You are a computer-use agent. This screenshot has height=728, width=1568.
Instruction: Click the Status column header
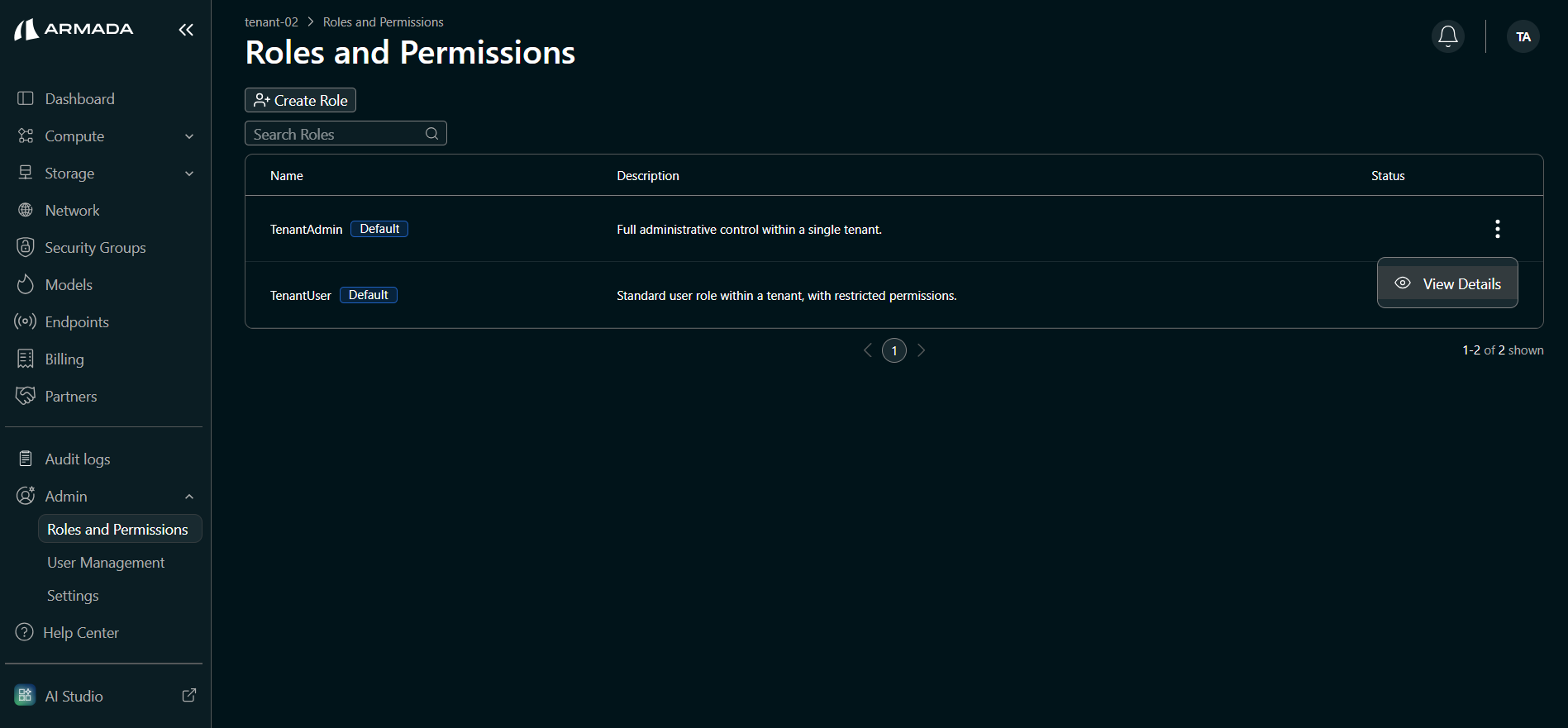(1388, 176)
